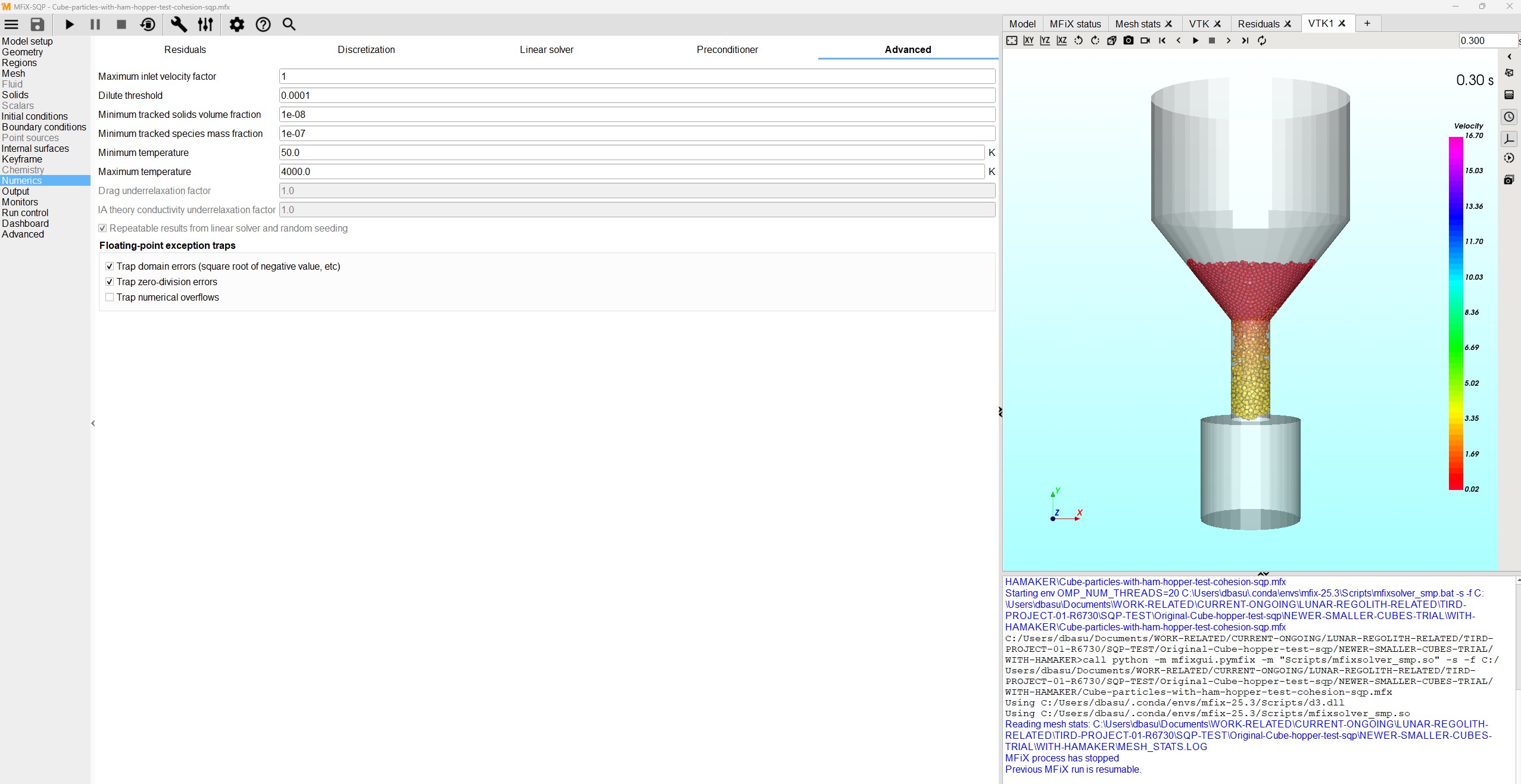Set view to XY plane
The image size is (1521, 784).
pos(1028,40)
